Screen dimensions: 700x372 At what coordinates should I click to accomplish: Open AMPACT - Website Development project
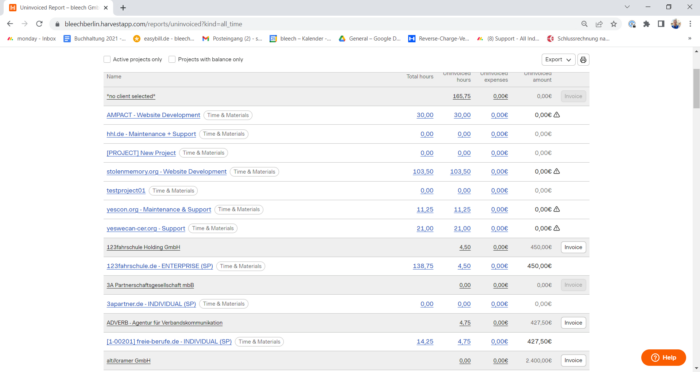point(153,115)
